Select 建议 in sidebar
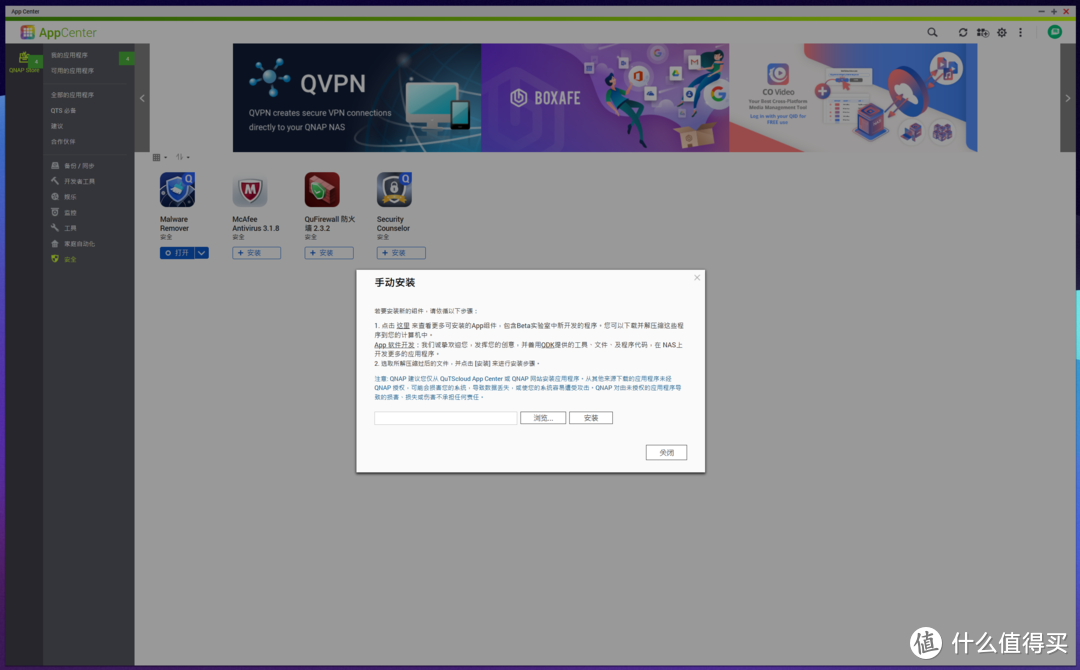1080x670 pixels. pos(57,126)
